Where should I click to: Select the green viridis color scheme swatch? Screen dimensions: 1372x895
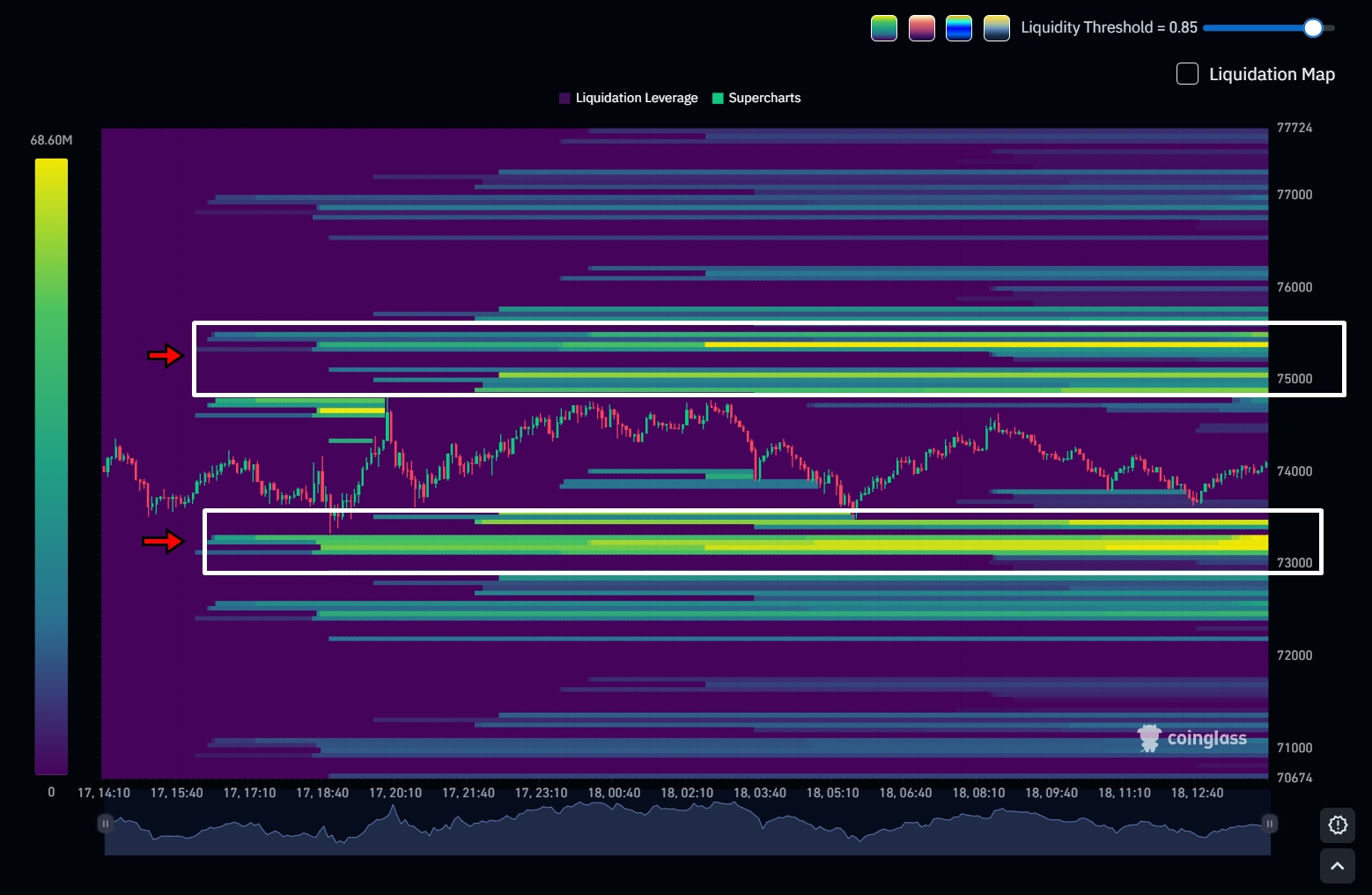coord(883,27)
